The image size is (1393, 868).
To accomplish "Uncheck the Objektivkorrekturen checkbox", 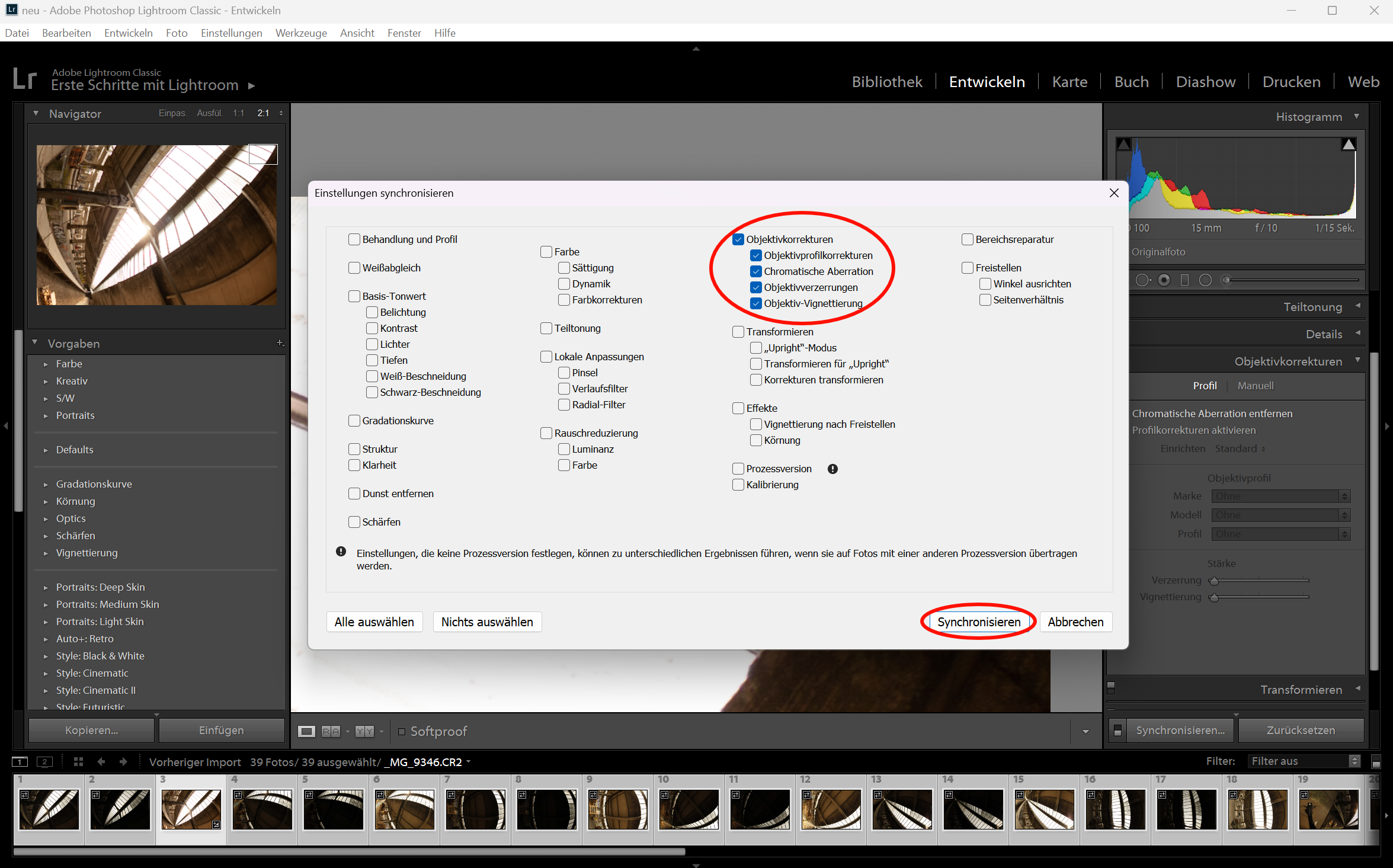I will pyautogui.click(x=738, y=239).
